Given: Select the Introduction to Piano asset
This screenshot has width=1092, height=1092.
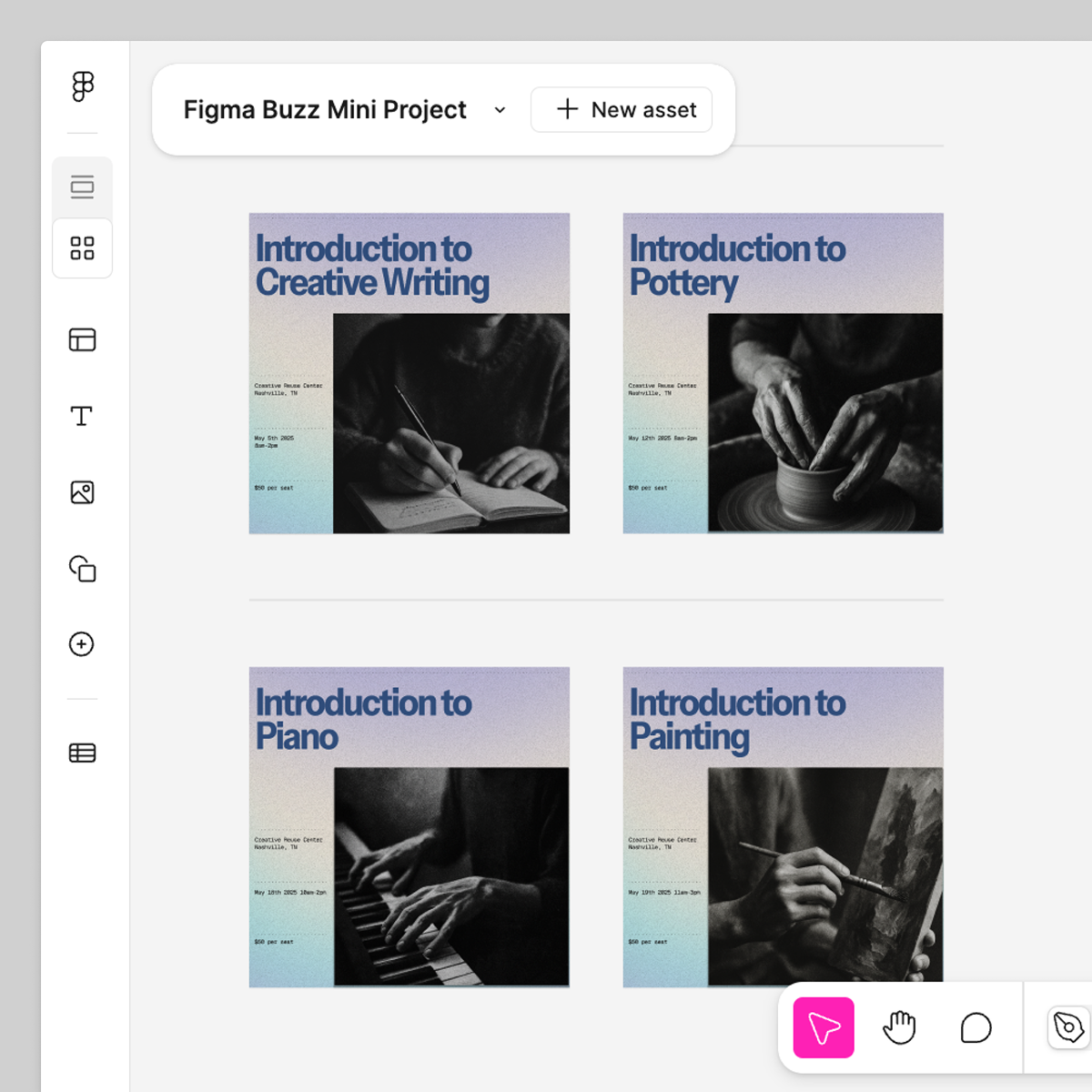Looking at the screenshot, I should (409, 827).
